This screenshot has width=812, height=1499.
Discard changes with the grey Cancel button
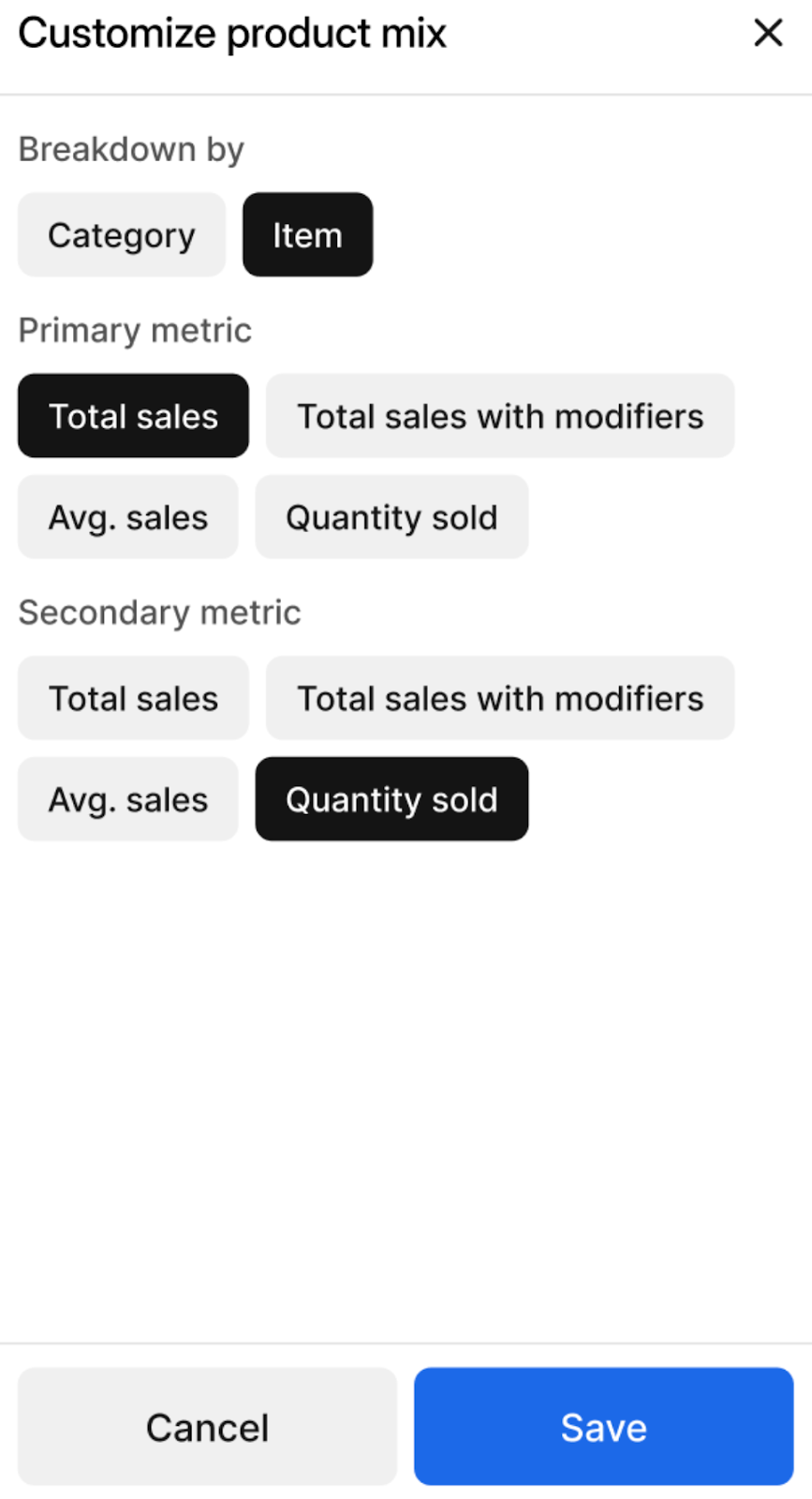[x=207, y=1427]
